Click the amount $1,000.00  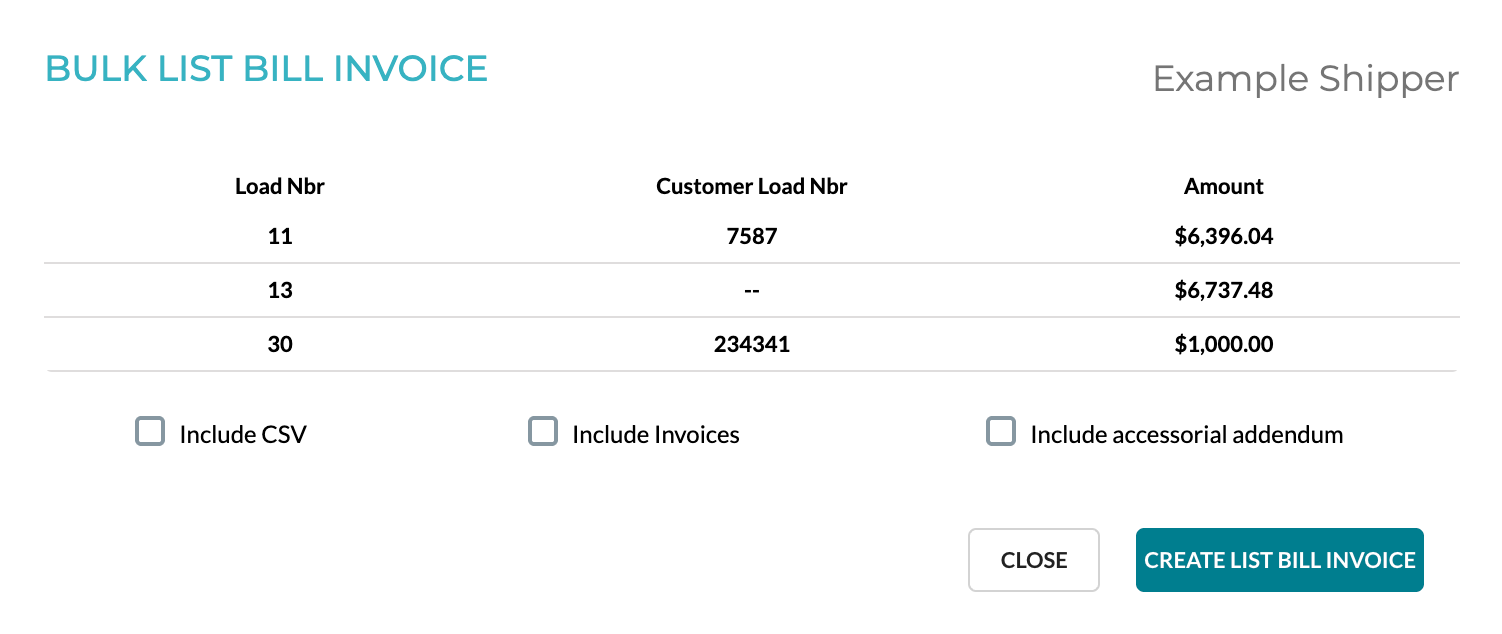click(x=1224, y=344)
